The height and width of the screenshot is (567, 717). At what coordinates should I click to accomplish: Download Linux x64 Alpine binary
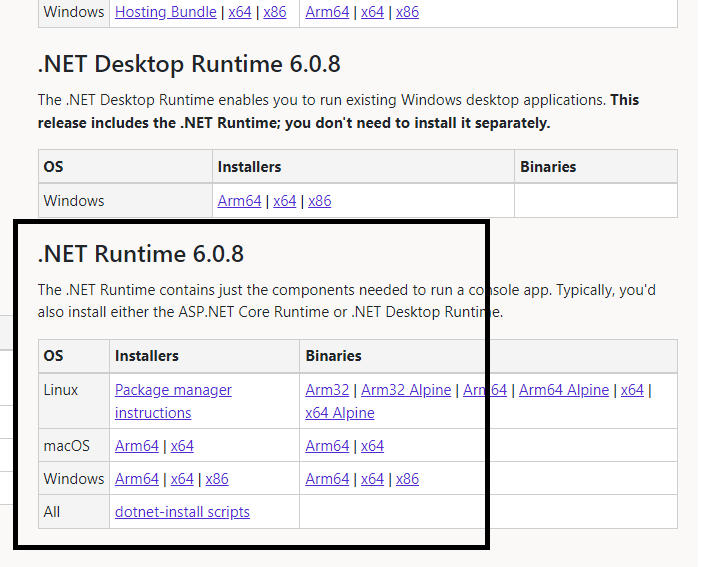pyautogui.click(x=340, y=413)
